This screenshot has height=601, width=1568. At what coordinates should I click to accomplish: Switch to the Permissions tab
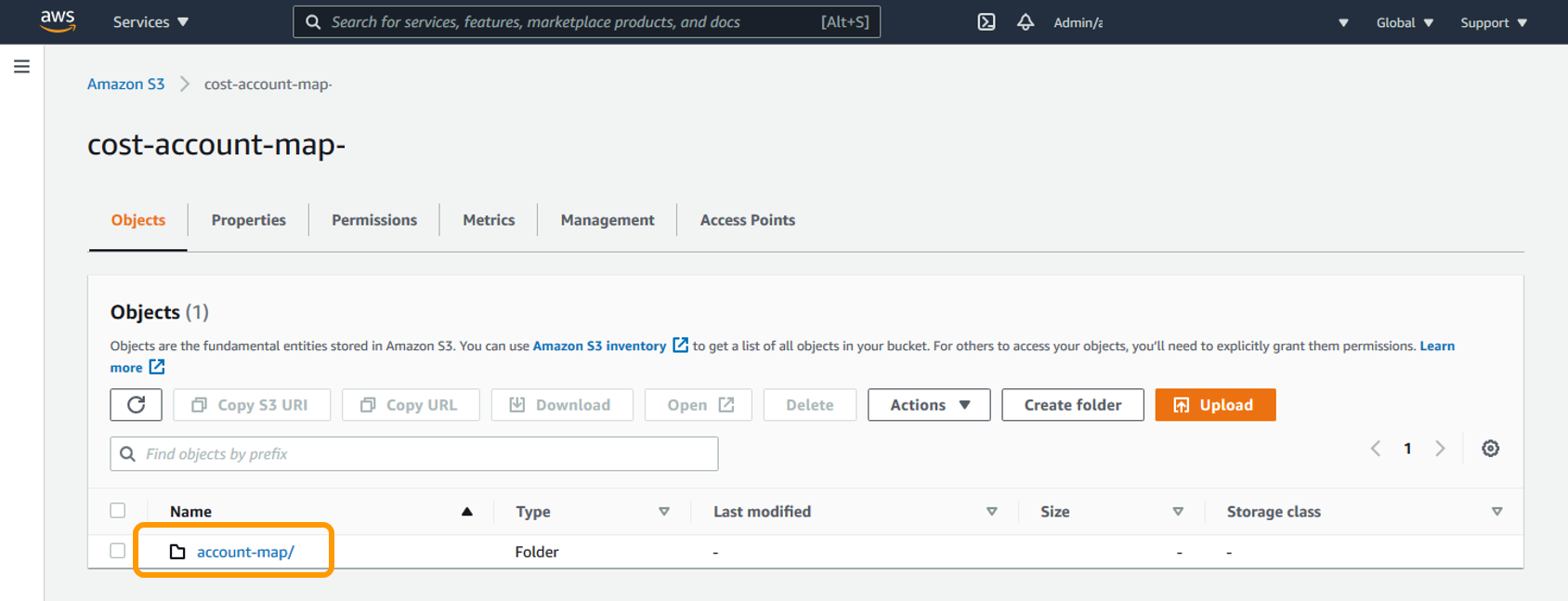point(374,220)
